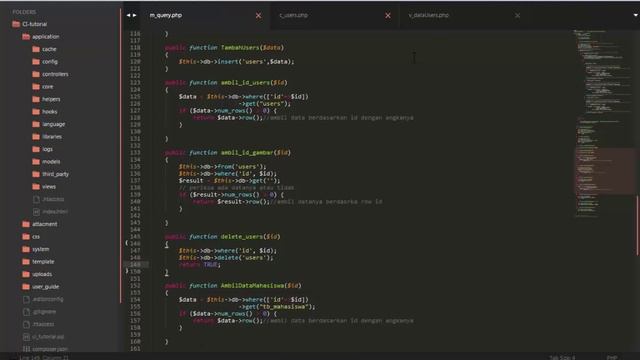Viewport: 640px width, 360px height.
Task: Click the insert('users',$data) code line
Action: click(236, 62)
